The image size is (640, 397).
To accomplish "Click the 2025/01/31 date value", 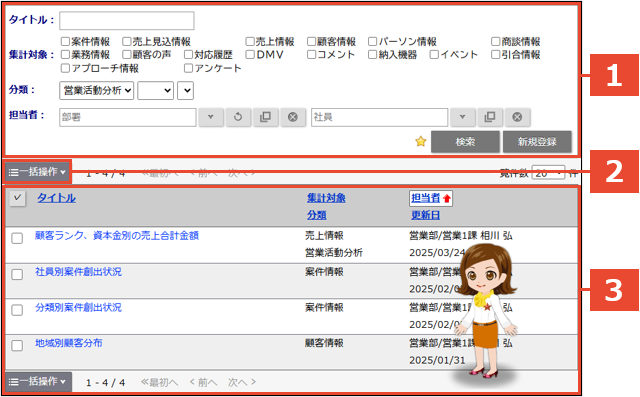I will (x=437, y=360).
